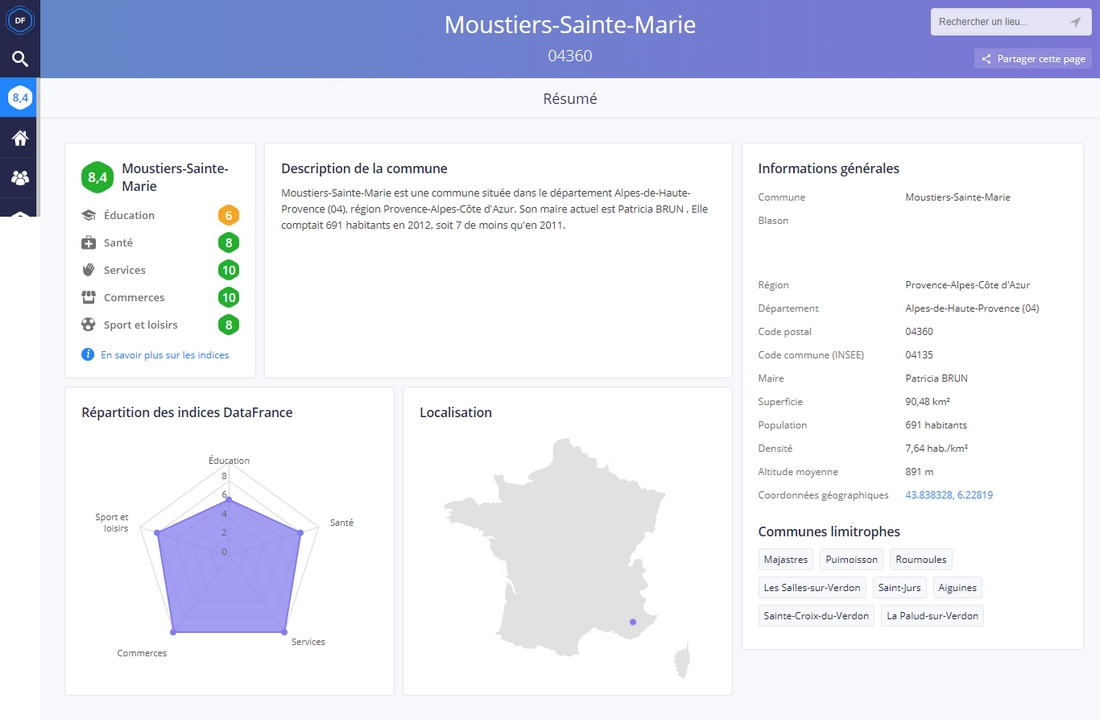
Task: Click the Services hand icon
Action: pyautogui.click(x=90, y=269)
